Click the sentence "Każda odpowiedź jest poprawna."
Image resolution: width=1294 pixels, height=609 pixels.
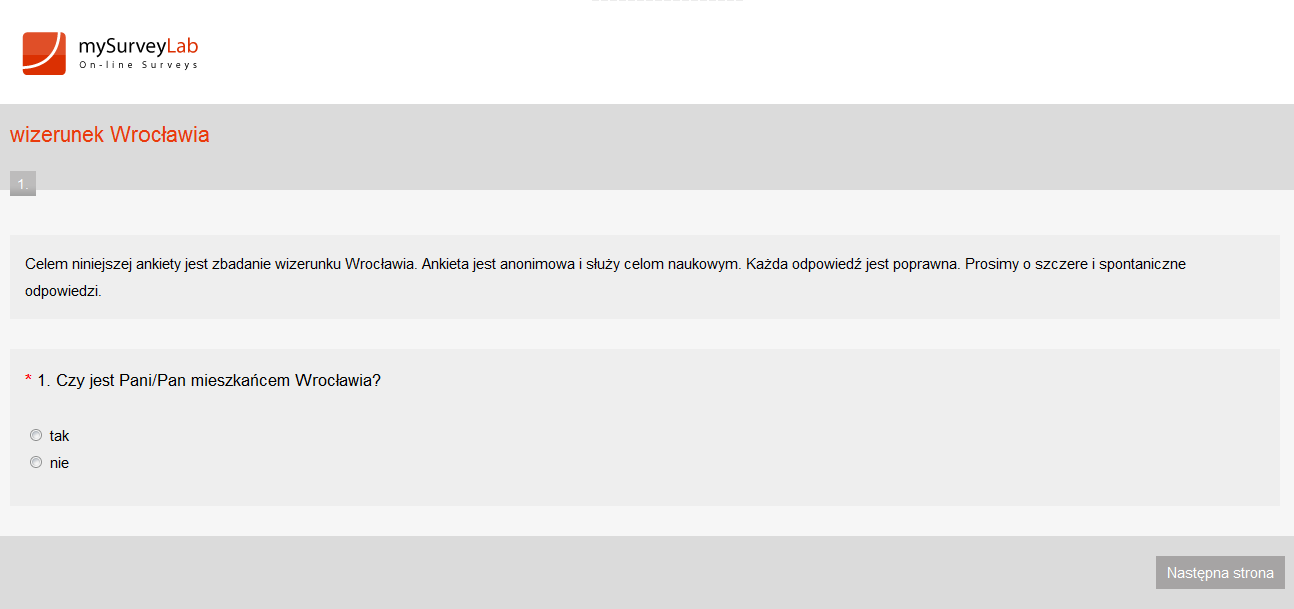[x=853, y=265]
